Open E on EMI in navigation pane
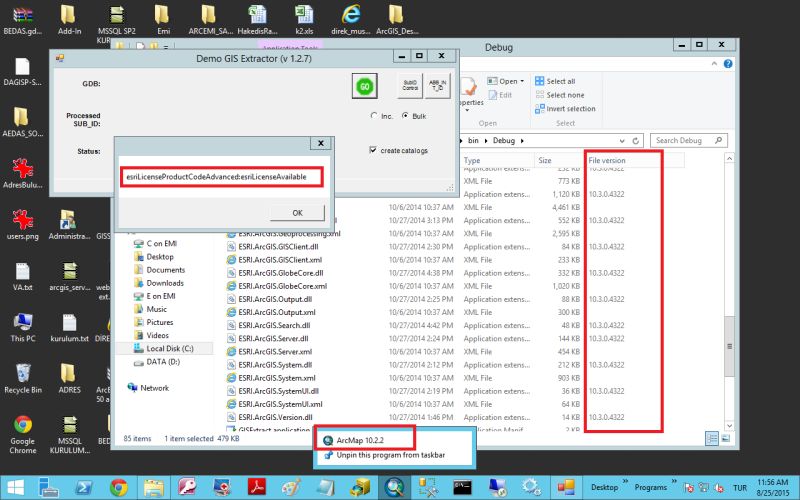The image size is (800, 500). 155,296
